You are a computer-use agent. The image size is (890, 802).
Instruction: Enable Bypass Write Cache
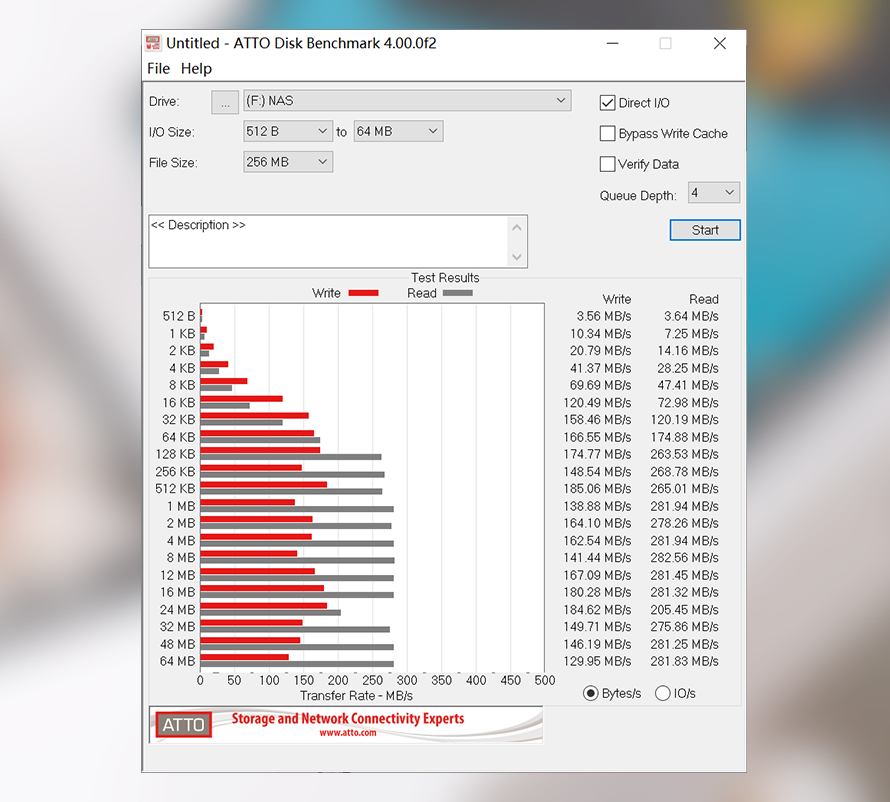coord(607,133)
